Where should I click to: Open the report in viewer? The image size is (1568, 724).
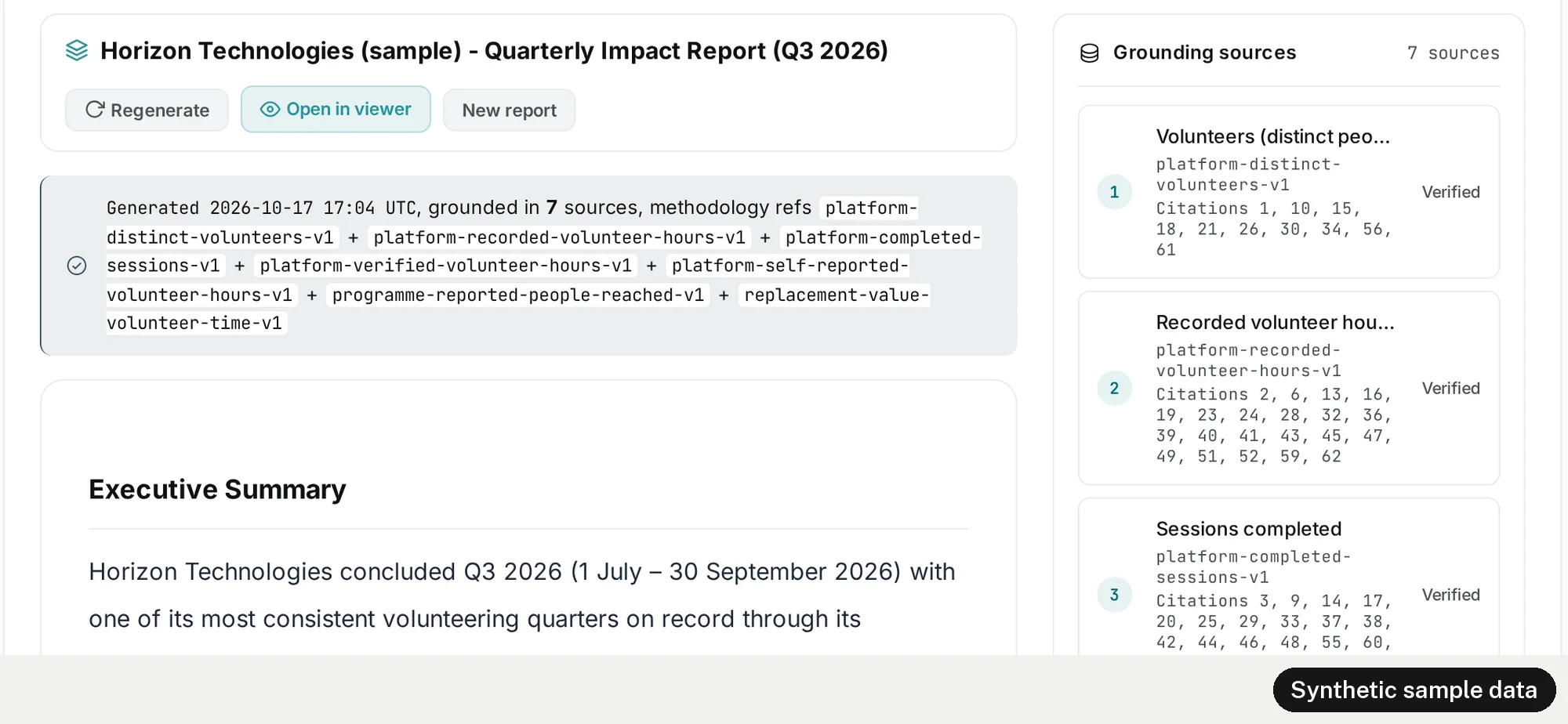coord(336,109)
